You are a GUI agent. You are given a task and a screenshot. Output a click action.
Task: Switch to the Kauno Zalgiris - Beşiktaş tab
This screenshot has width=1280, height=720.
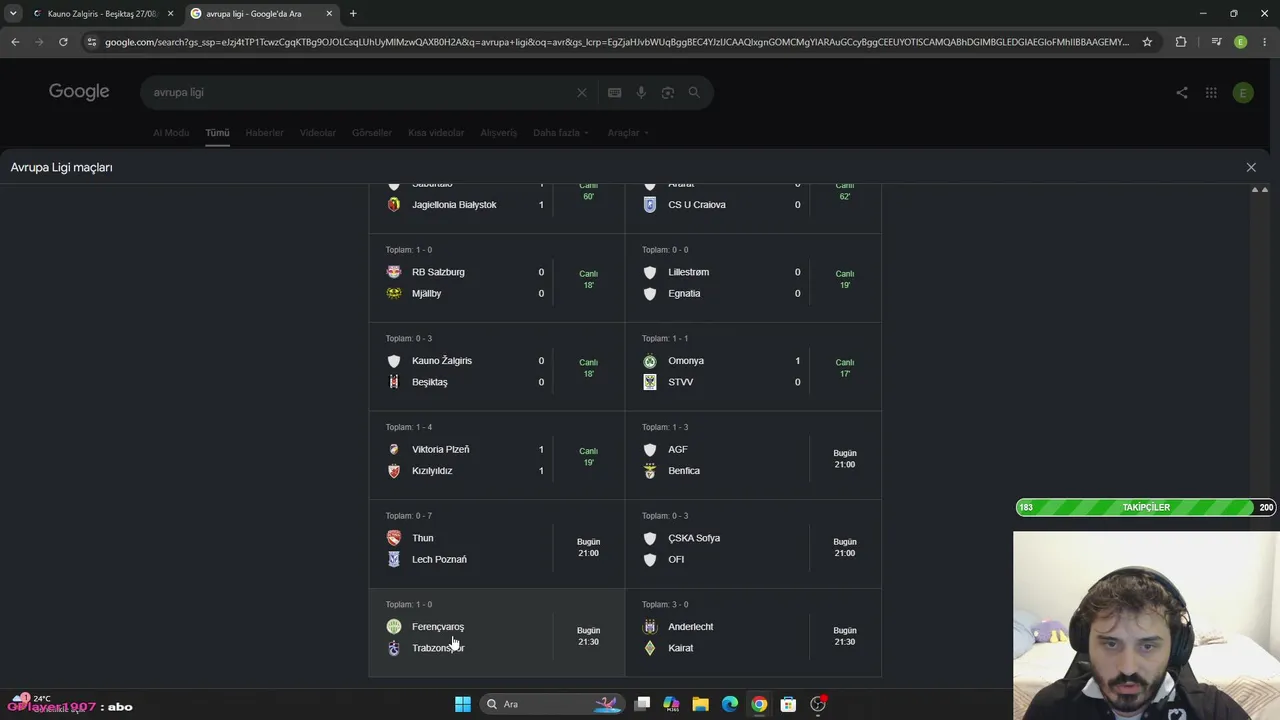(x=103, y=14)
